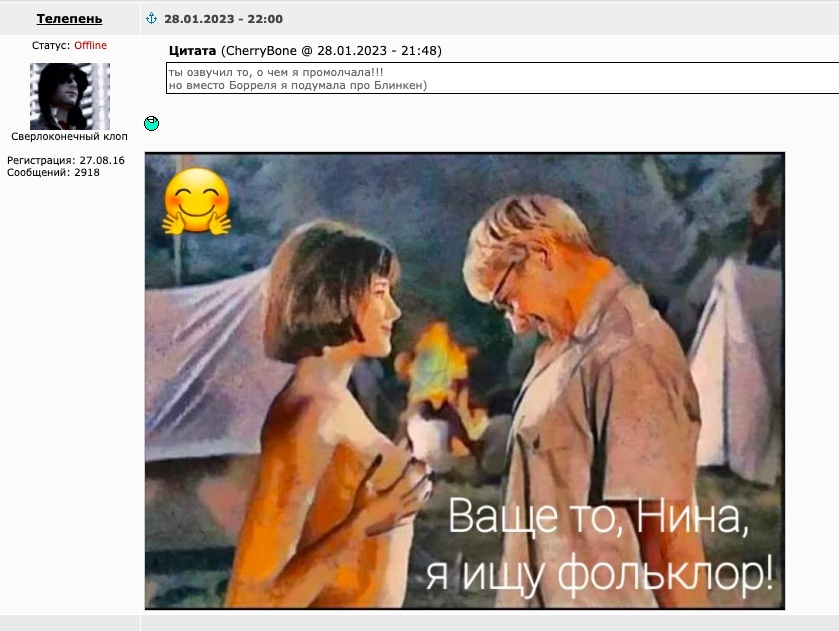
Task: Click the Телепень avatar thumbnail
Action: [x=70, y=96]
